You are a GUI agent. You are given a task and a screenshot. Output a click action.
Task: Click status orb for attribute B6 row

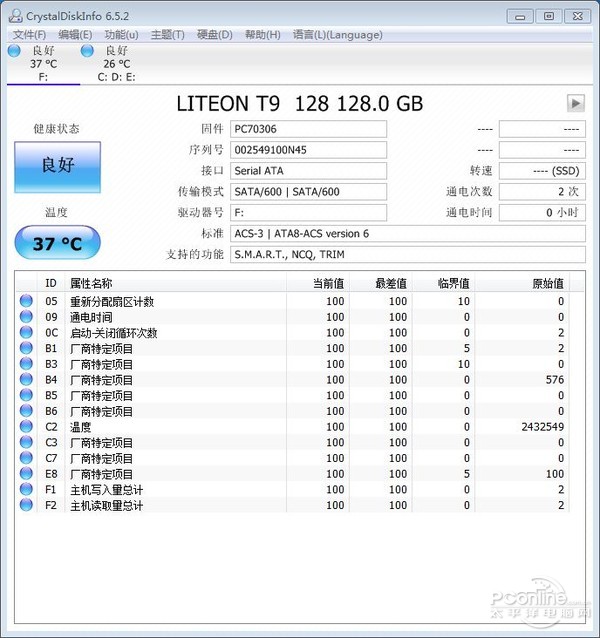tap(26, 411)
